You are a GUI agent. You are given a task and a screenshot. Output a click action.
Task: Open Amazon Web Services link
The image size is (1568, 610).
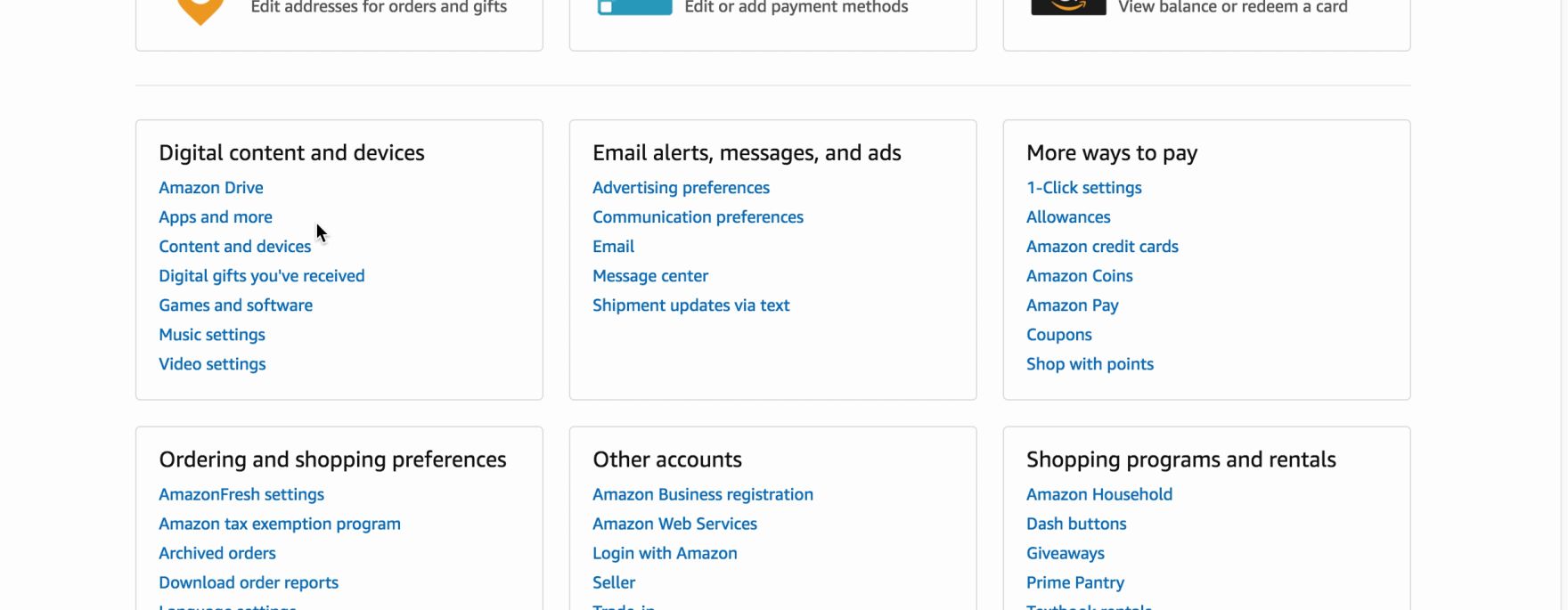click(674, 524)
